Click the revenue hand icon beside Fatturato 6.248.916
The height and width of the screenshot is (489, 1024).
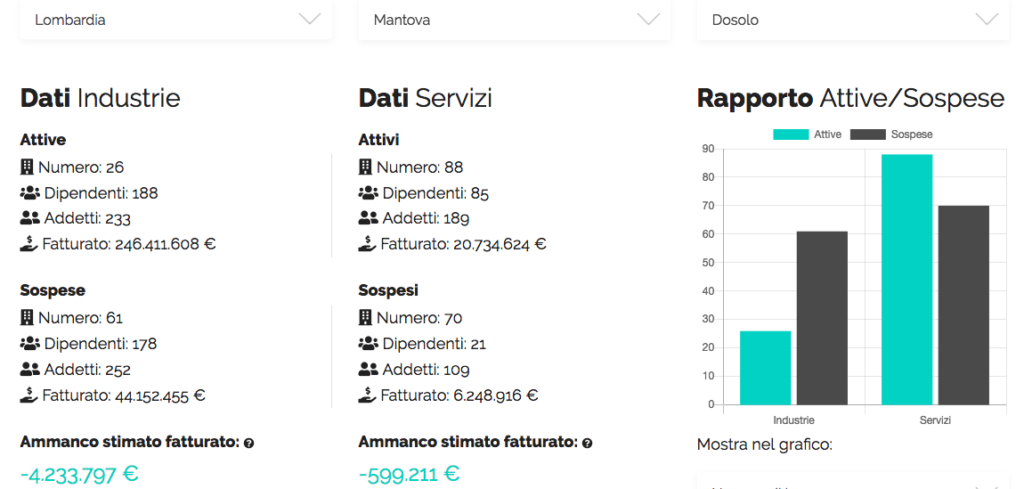367,395
